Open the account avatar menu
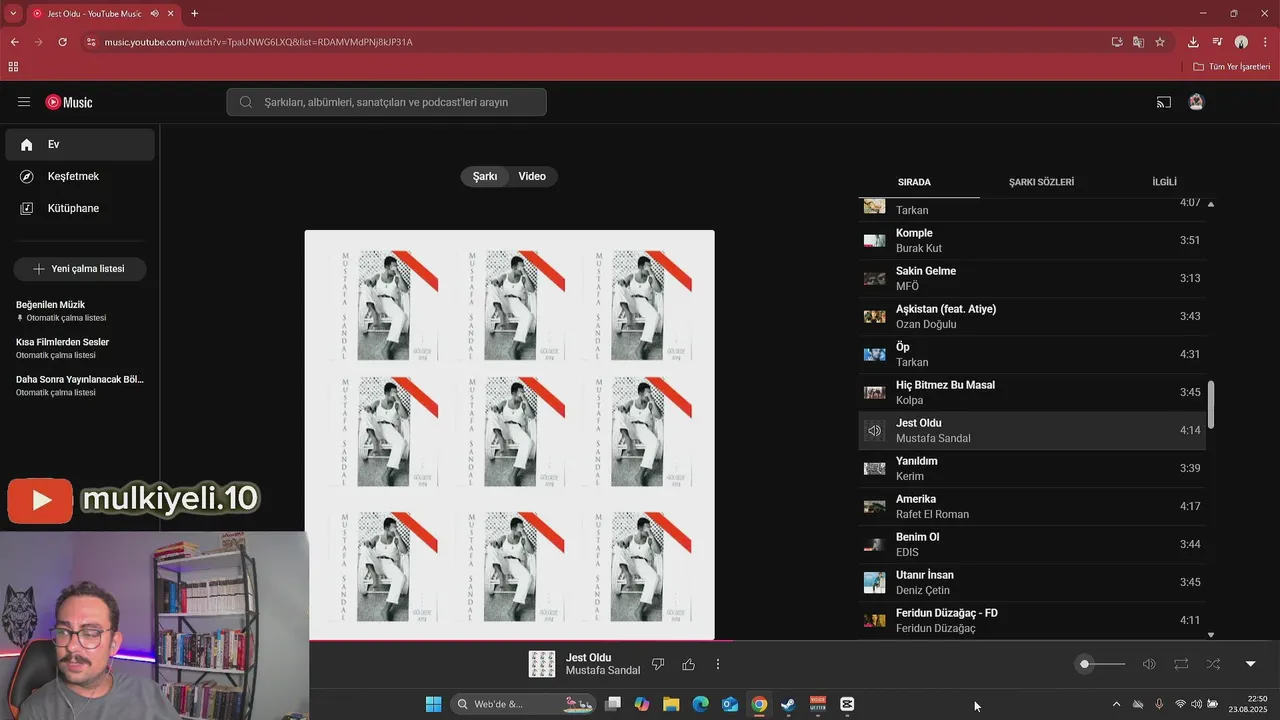Image resolution: width=1280 pixels, height=720 pixels. pos(1196,102)
